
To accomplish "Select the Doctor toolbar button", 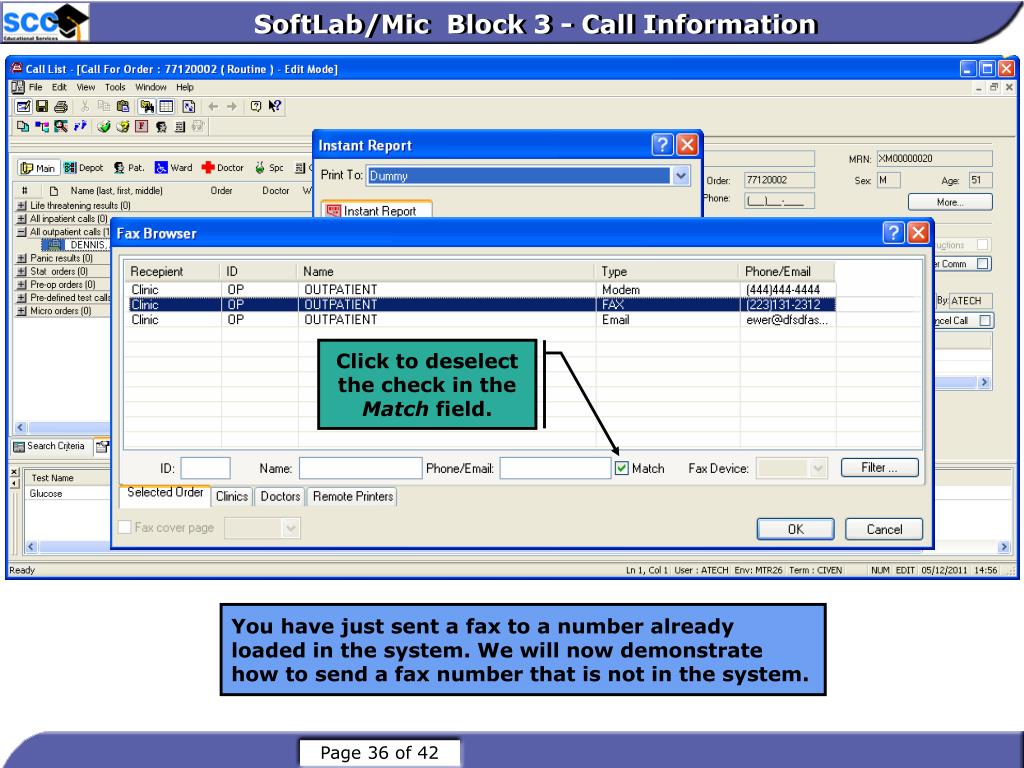I will 223,168.
